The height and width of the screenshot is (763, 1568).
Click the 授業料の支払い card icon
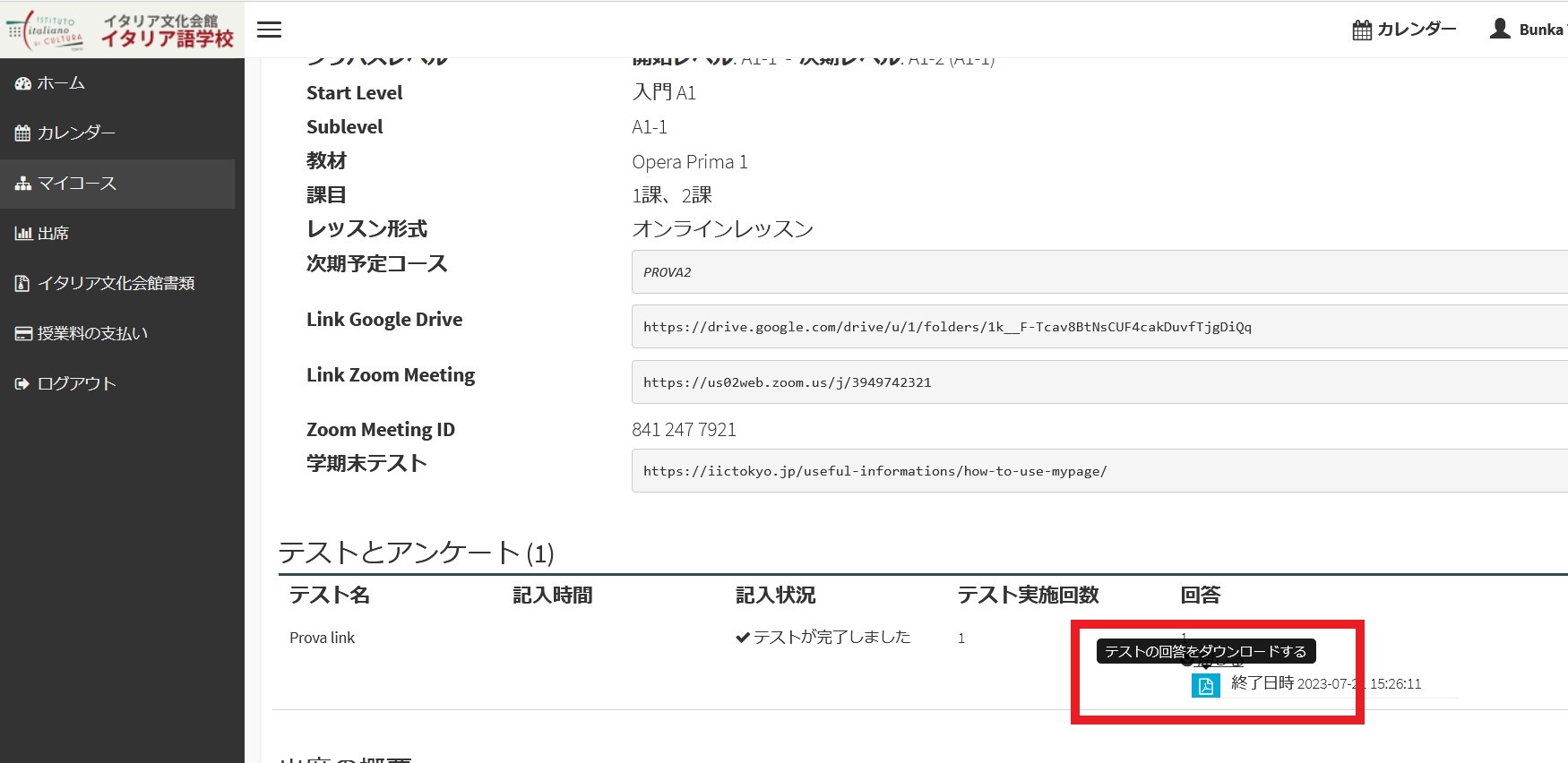(x=22, y=334)
